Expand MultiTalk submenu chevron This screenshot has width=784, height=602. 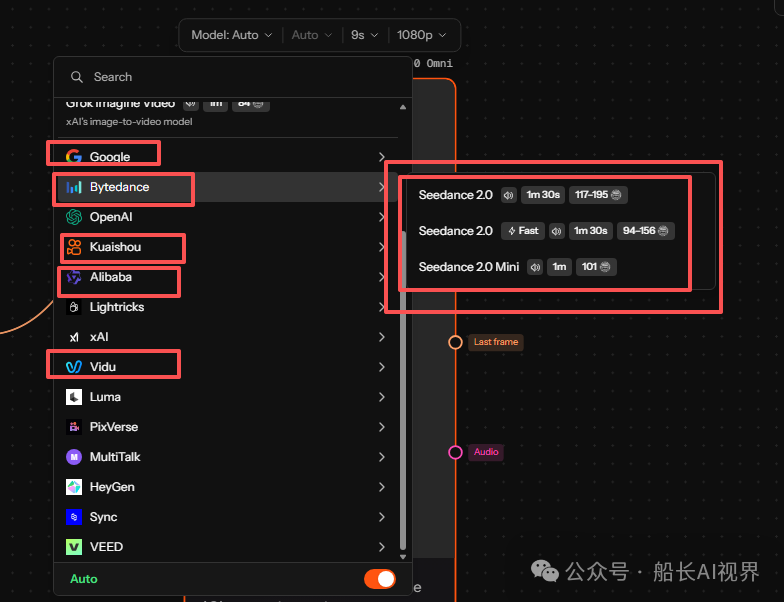(x=382, y=457)
